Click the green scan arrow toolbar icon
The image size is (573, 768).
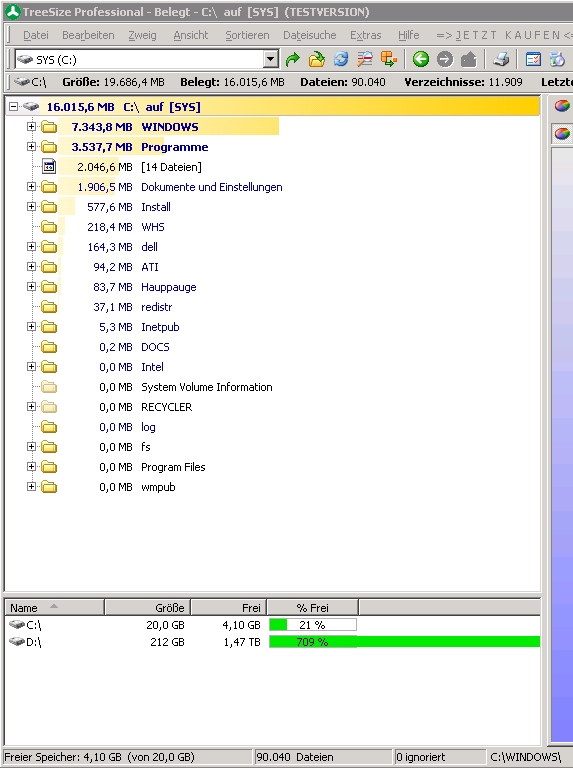293,60
